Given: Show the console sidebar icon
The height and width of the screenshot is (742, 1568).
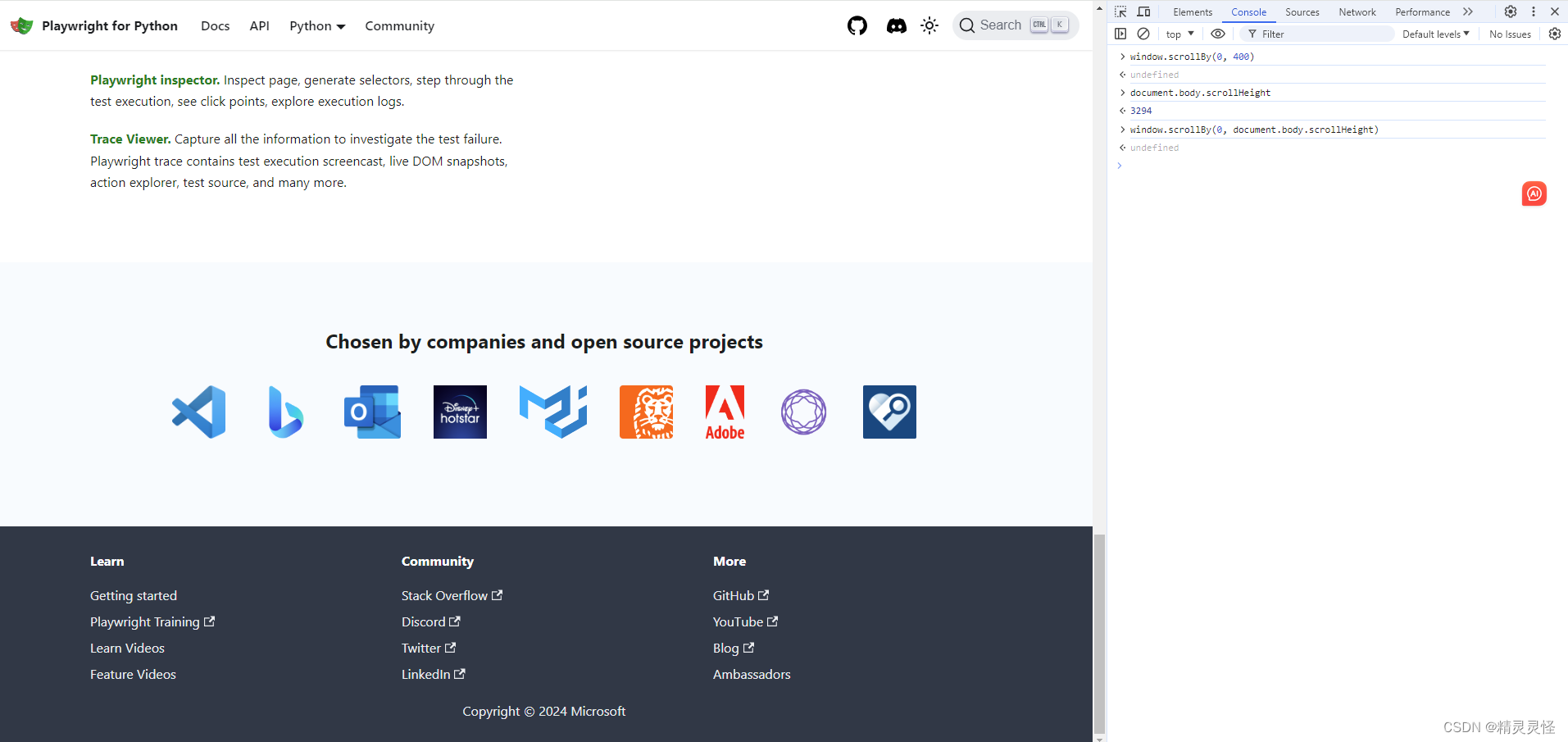Looking at the screenshot, I should point(1120,34).
